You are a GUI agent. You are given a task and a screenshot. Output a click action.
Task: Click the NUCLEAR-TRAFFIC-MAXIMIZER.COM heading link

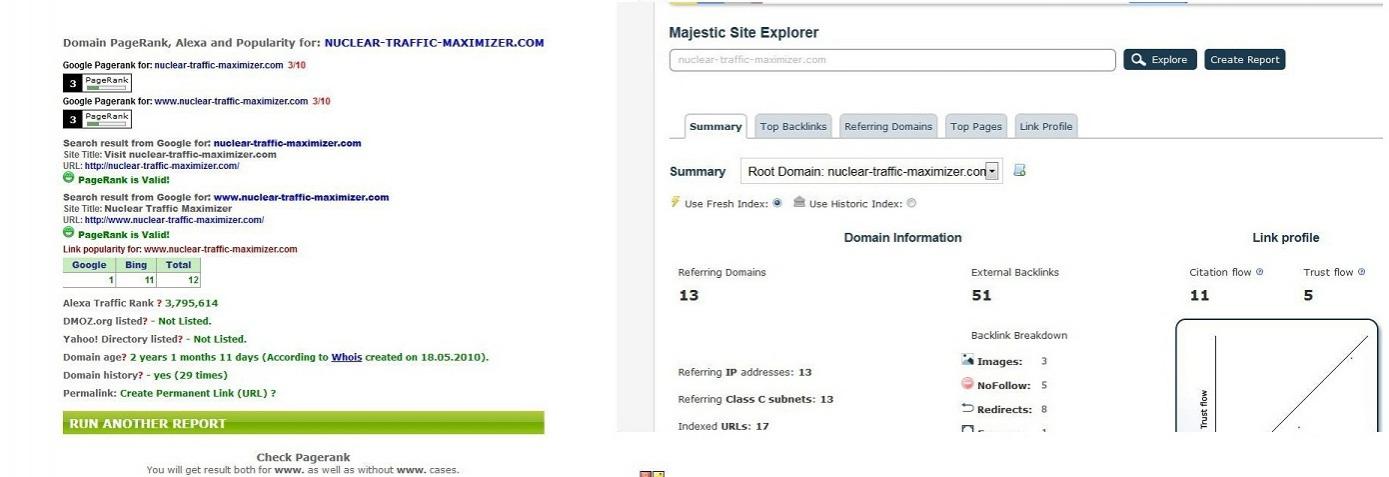(x=434, y=43)
